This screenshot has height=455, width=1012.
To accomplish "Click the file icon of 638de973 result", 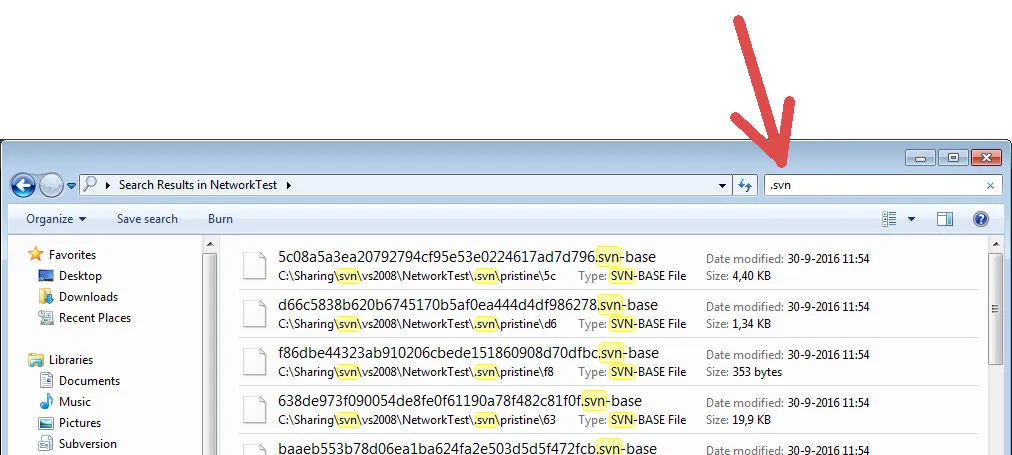I will [254, 410].
